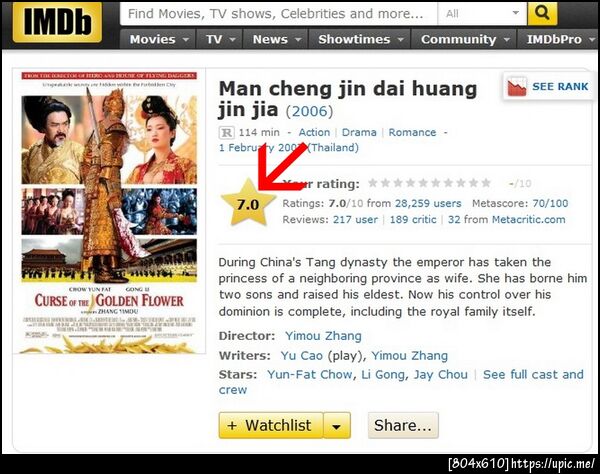Click the R certificate rating icon

227,133
